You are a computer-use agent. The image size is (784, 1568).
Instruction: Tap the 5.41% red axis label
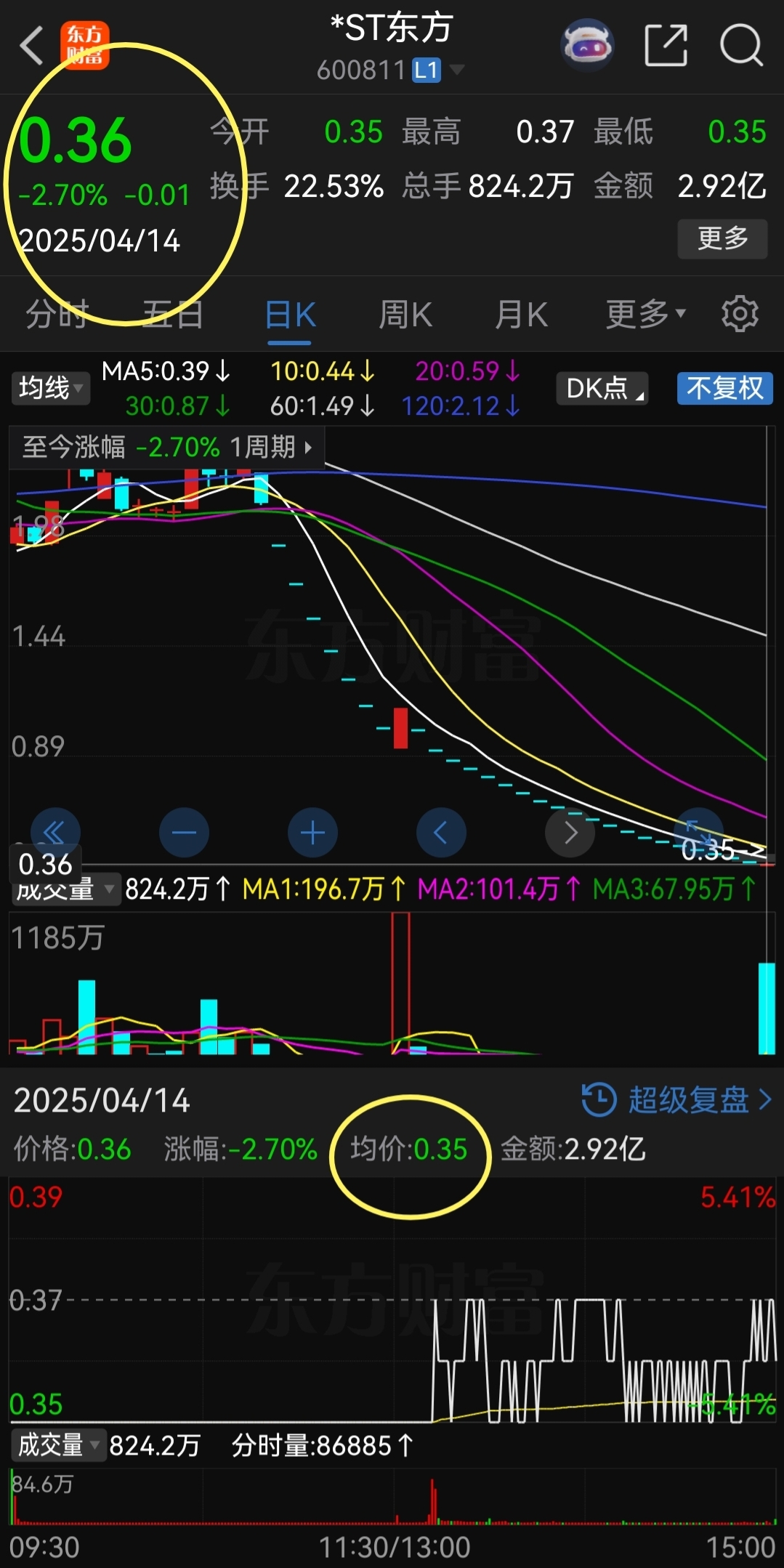coord(737,1197)
